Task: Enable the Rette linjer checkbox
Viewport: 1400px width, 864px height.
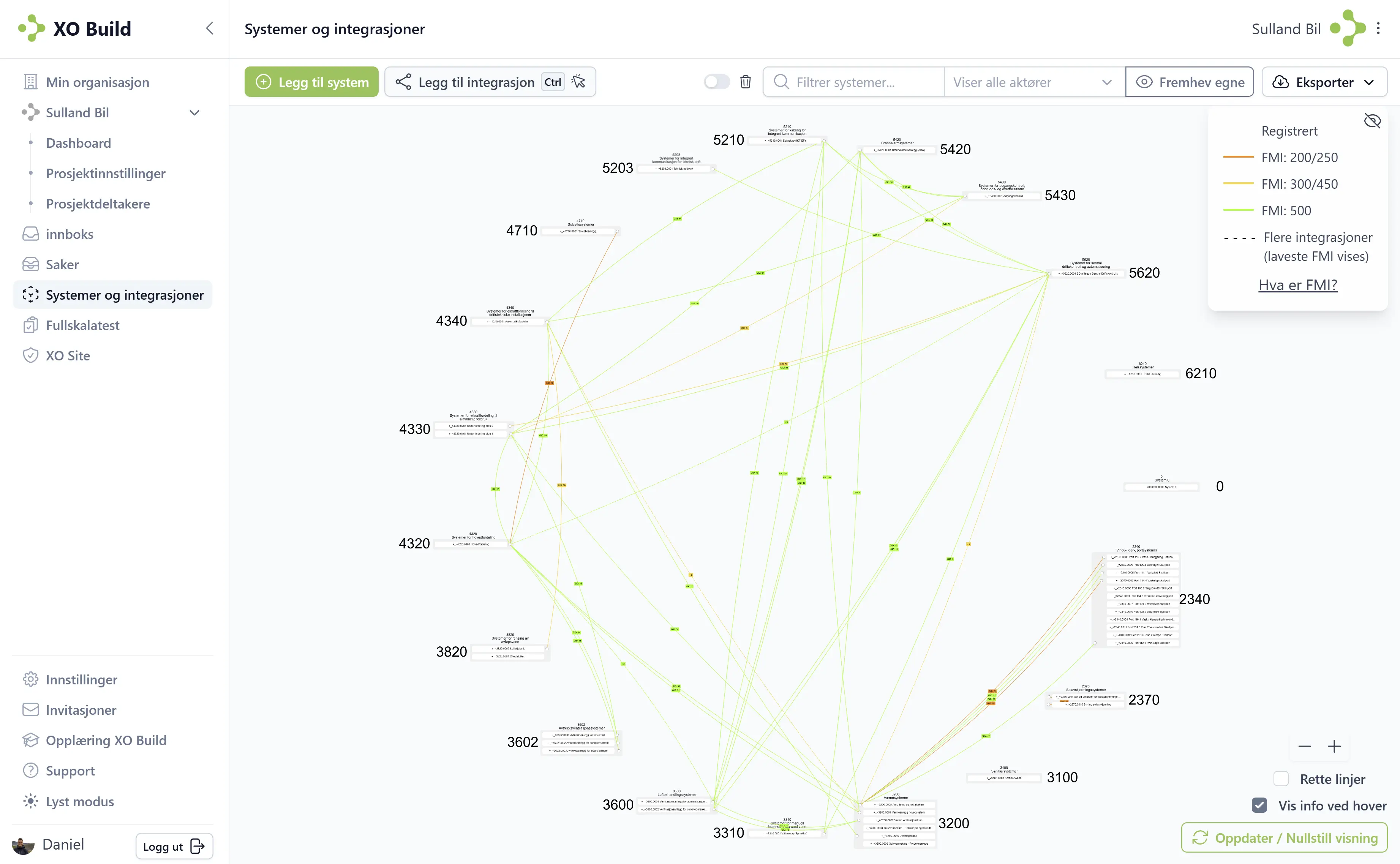Action: point(1281,779)
